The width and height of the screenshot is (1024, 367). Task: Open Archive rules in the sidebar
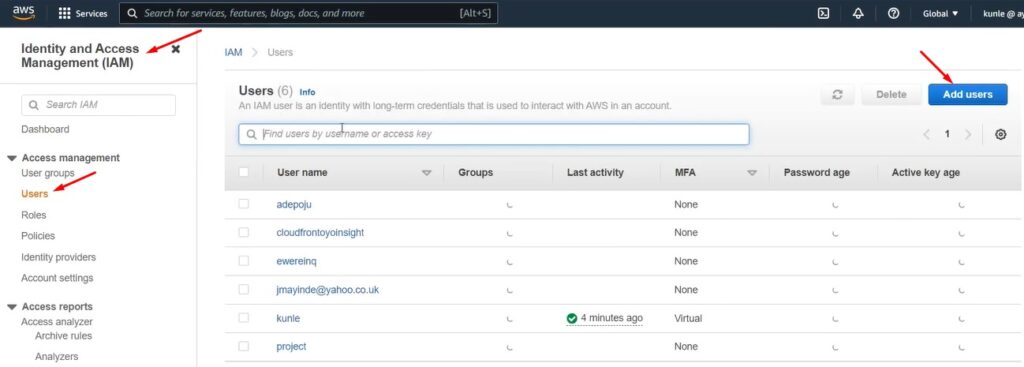coord(63,336)
